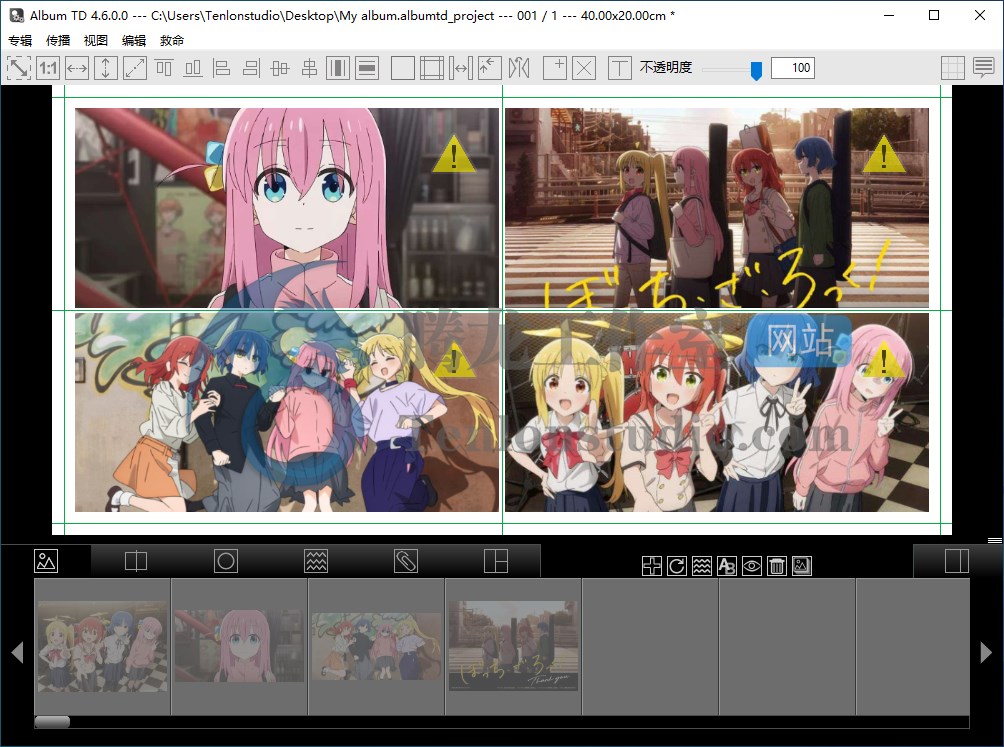
Task: Select the four girls posing thumbnail
Action: (102, 647)
